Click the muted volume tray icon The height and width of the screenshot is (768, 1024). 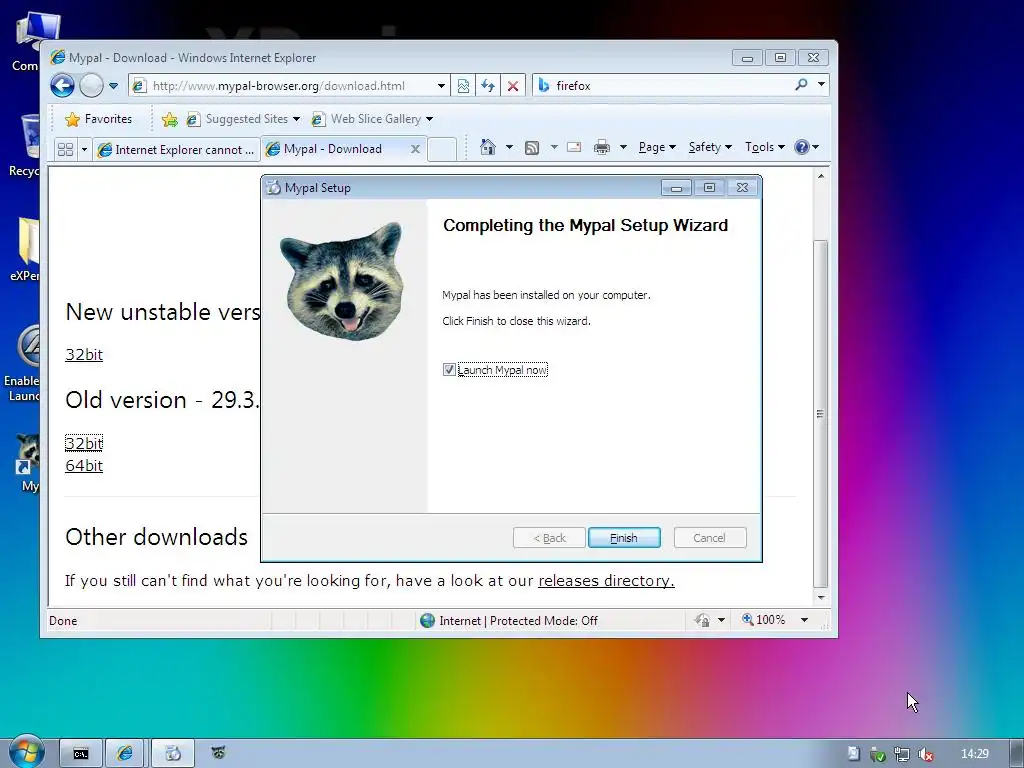925,754
